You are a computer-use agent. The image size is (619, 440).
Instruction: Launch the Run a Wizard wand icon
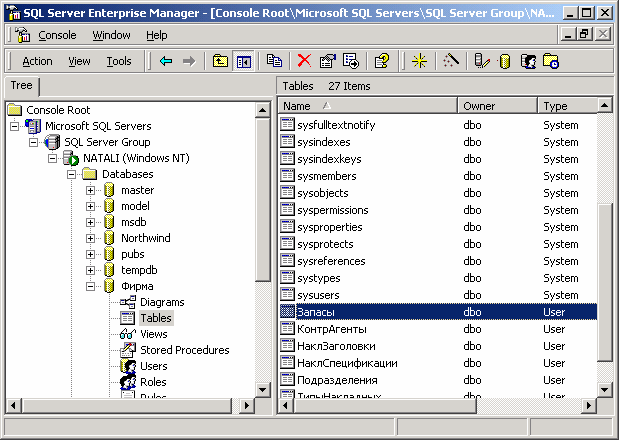click(451, 61)
